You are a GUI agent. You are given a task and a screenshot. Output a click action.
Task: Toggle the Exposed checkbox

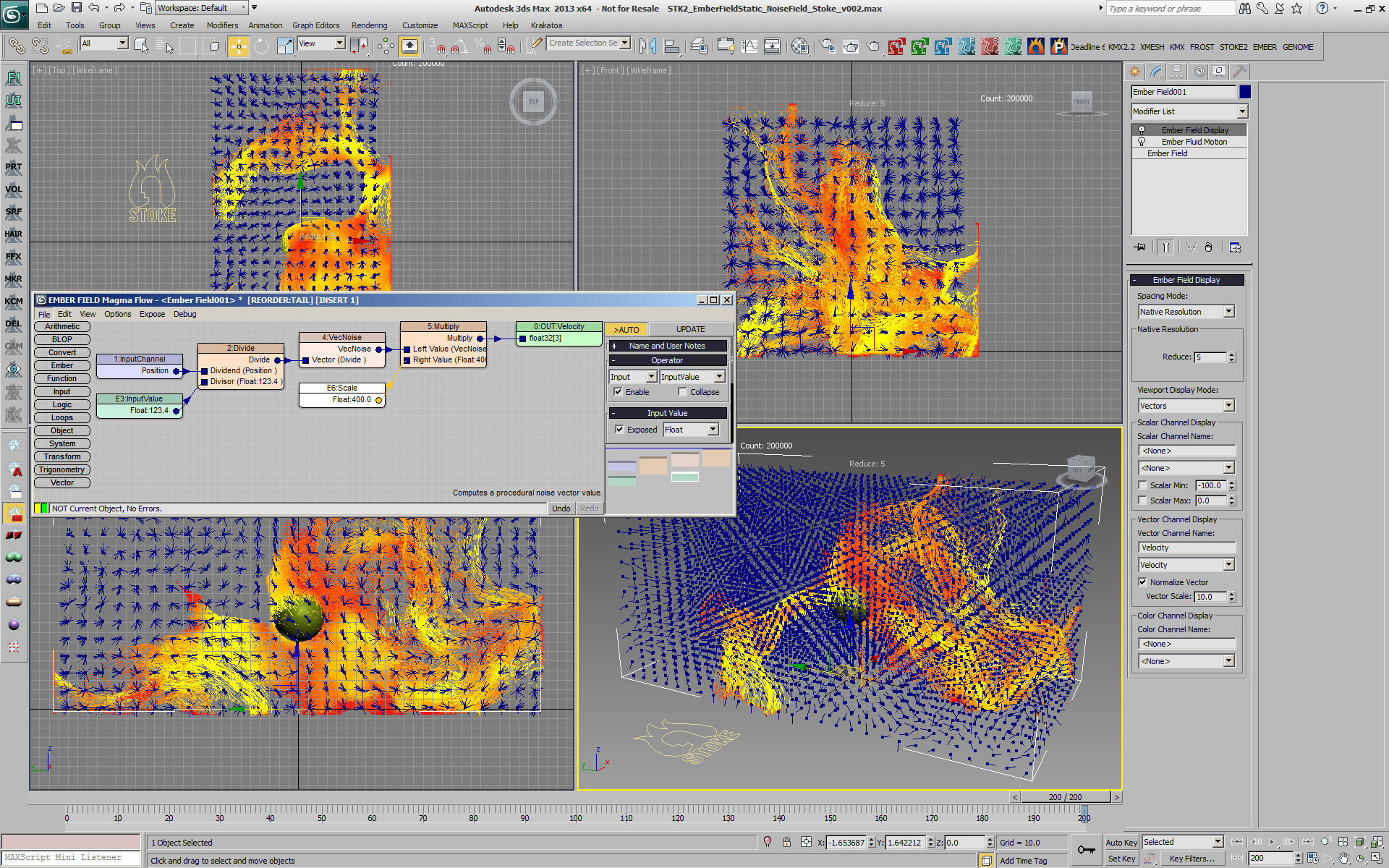[619, 430]
